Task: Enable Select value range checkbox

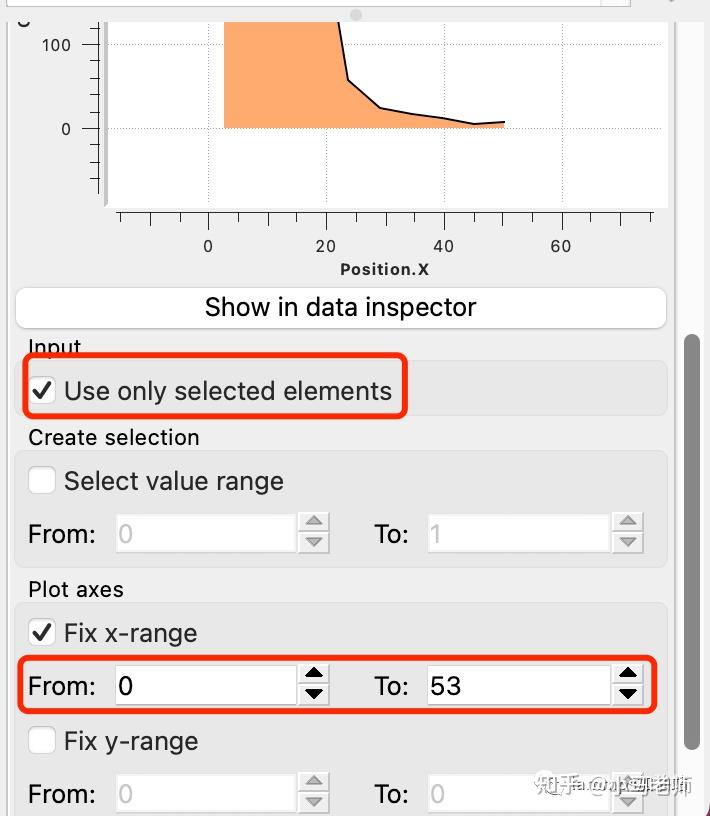Action: 42,481
